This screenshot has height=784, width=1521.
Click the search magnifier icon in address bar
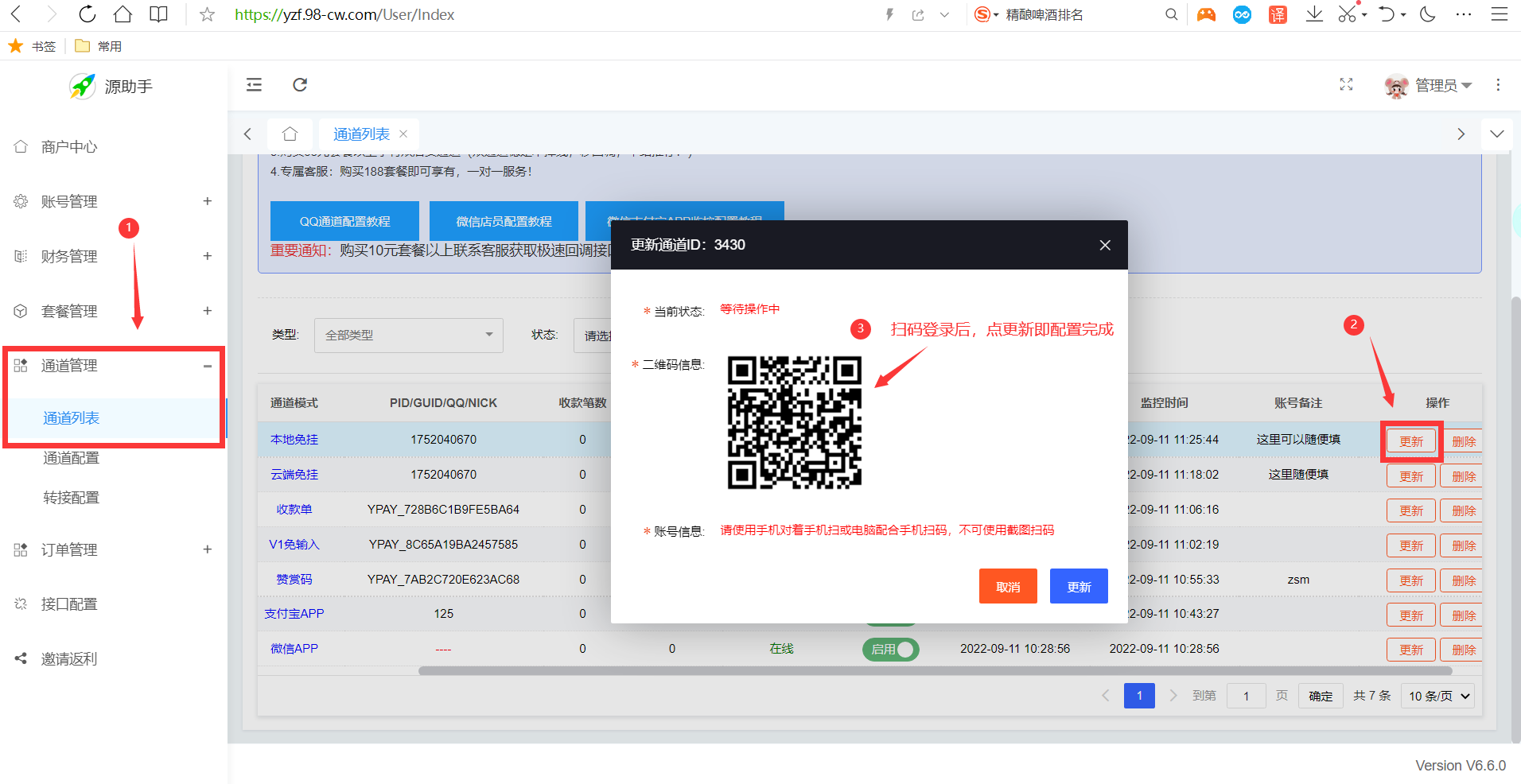click(x=1171, y=14)
